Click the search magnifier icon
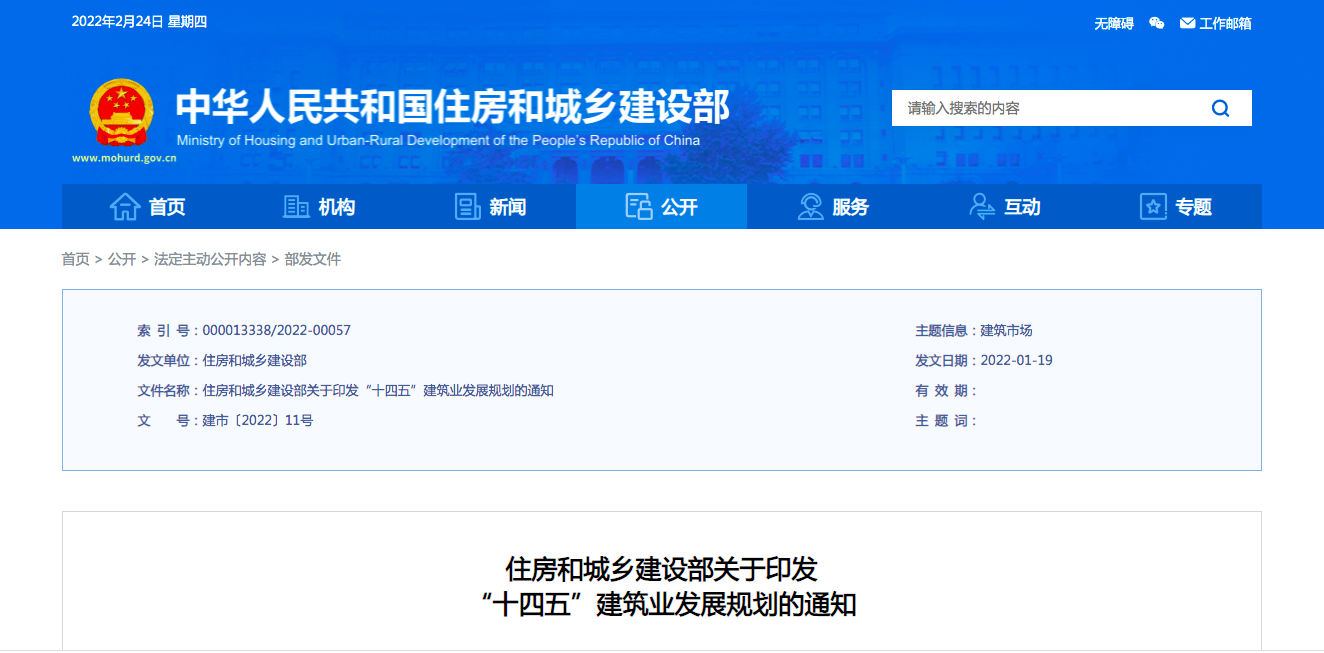 [1220, 108]
